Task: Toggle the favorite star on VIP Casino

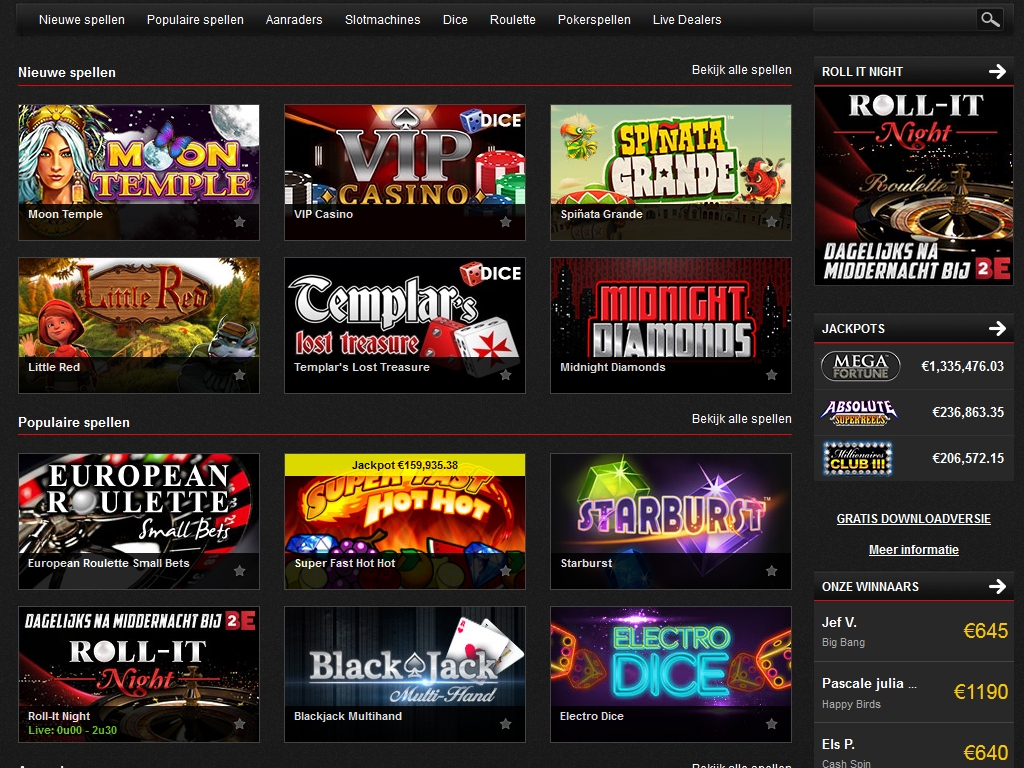Action: 506,222
